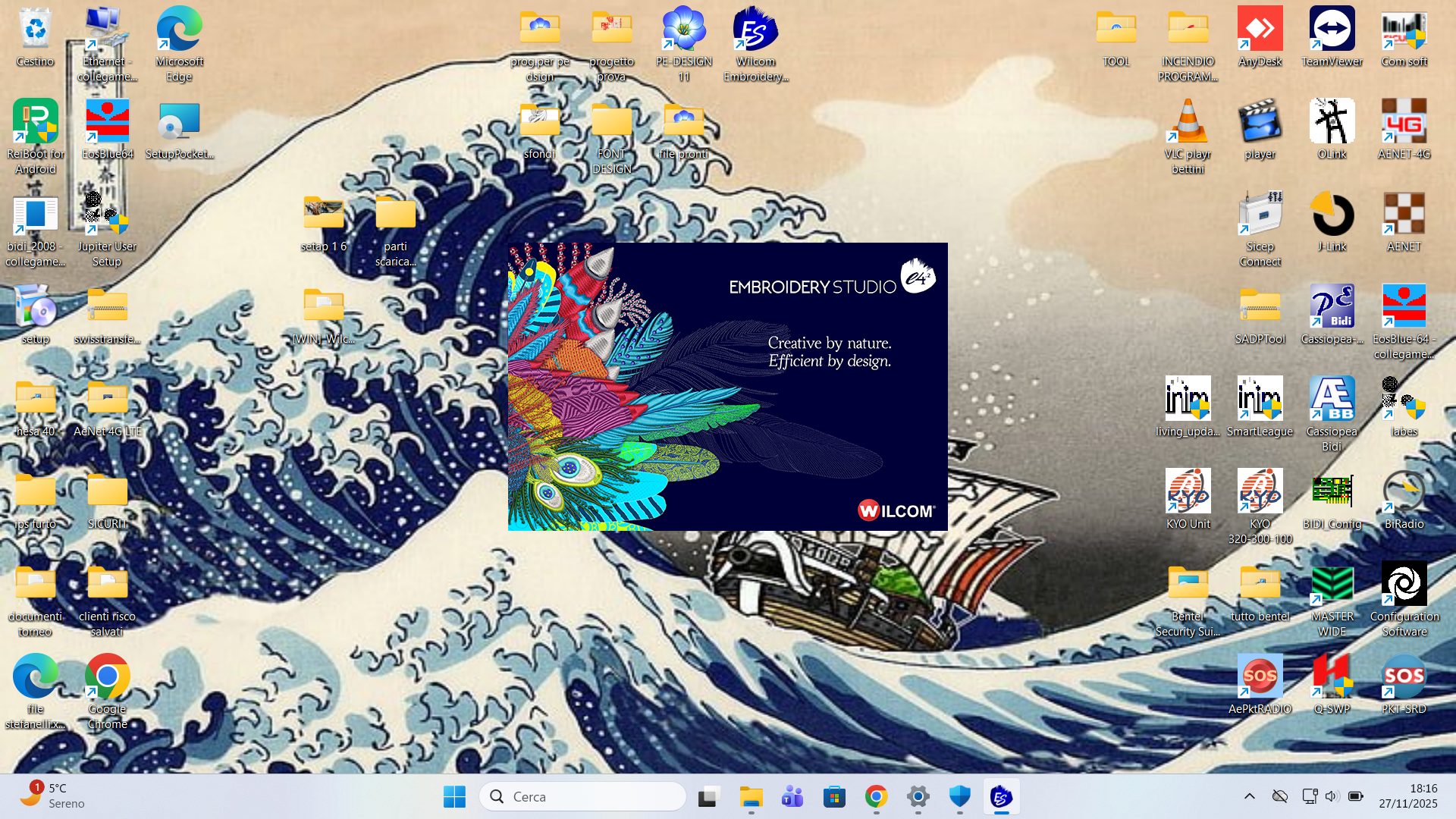Open the ReiBoot for Android shortcut

35,123
